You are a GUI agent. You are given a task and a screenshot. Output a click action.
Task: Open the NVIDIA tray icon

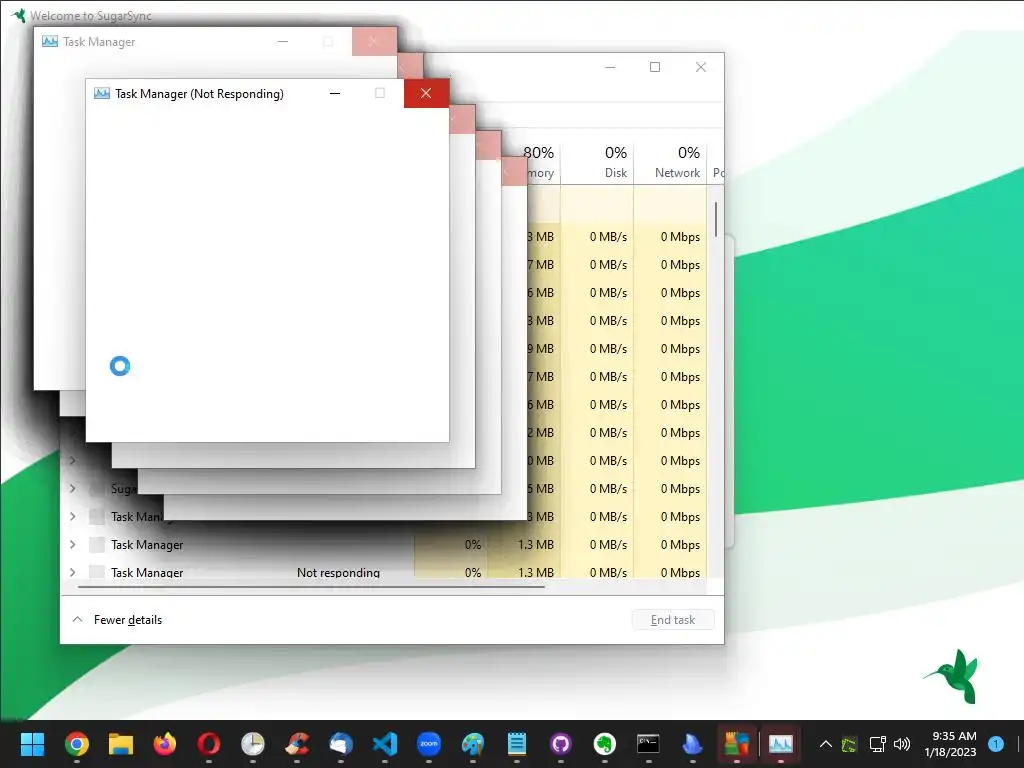[x=849, y=744]
